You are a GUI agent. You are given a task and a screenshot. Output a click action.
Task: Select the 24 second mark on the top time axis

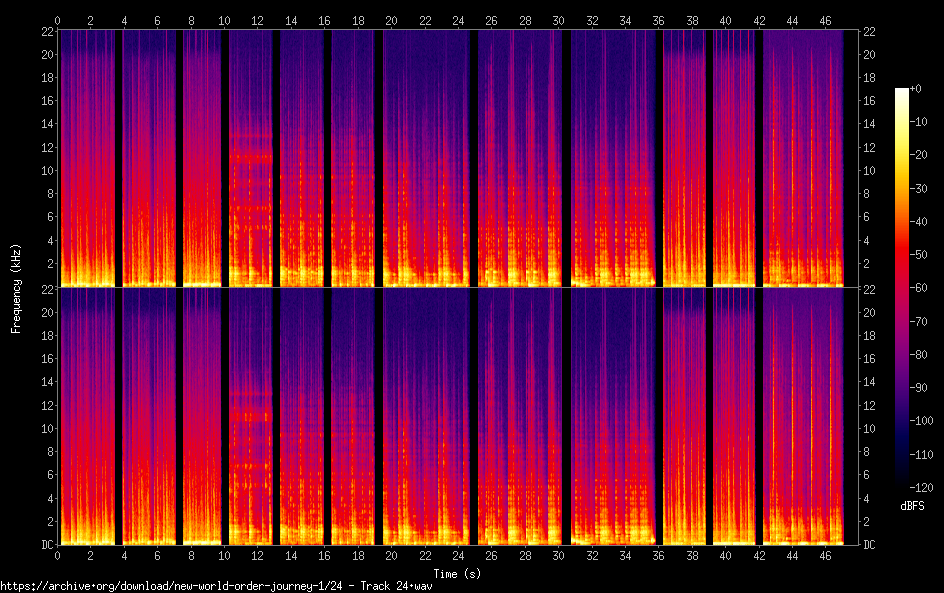pos(458,20)
